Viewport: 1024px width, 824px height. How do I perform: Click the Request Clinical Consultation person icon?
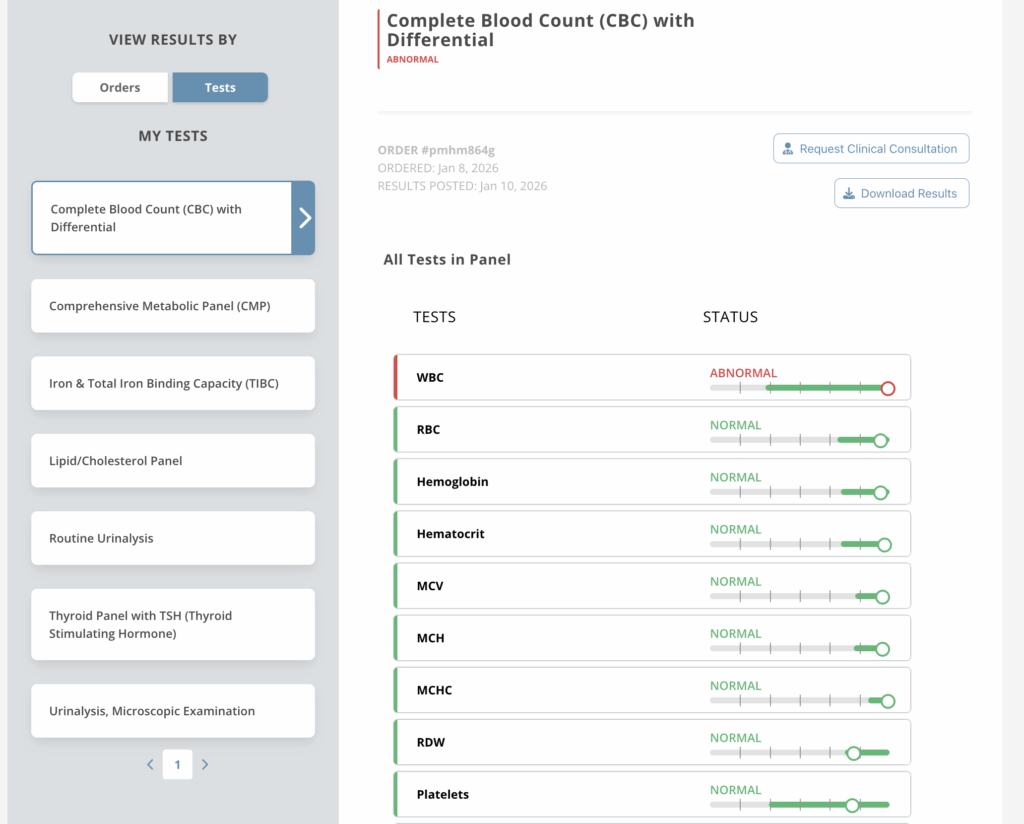pos(786,148)
